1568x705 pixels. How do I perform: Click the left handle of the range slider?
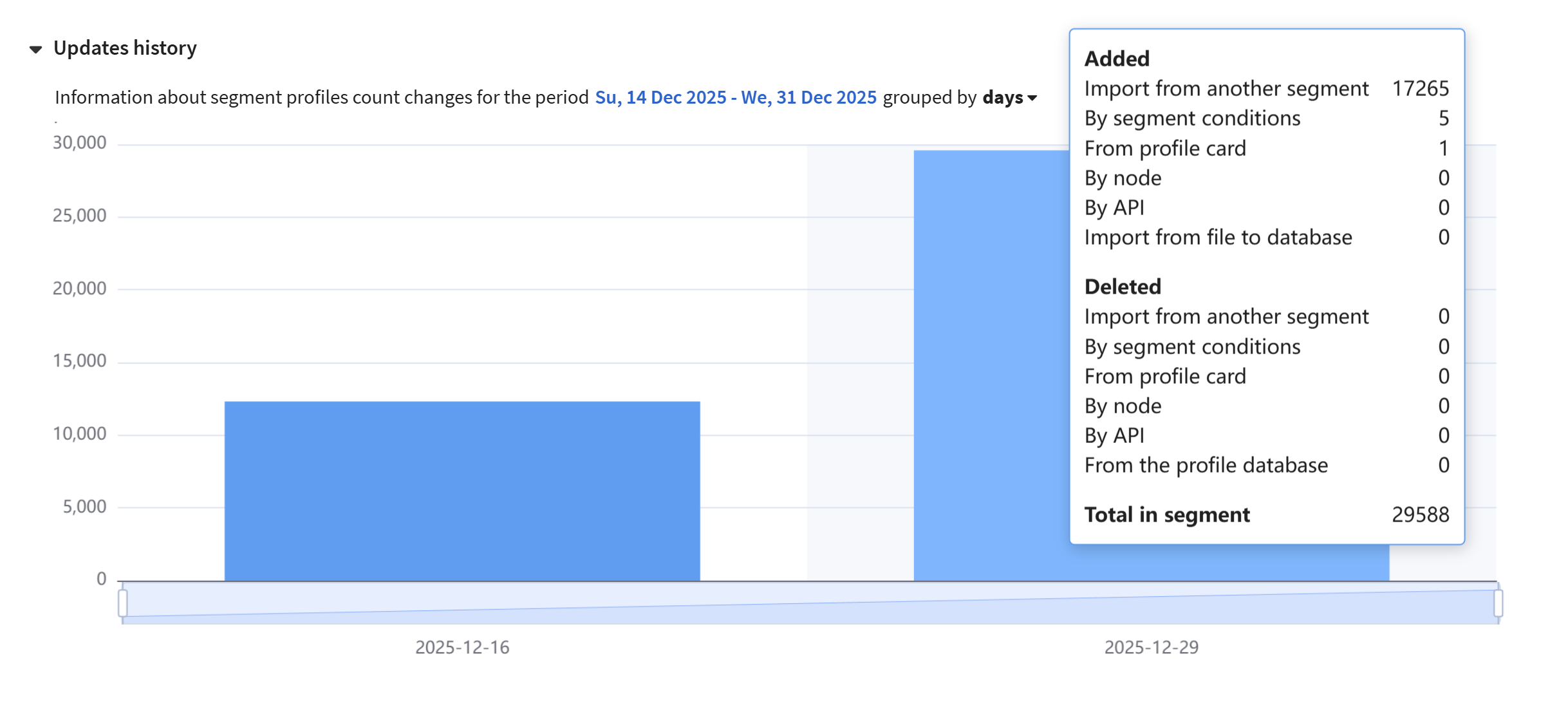coord(123,603)
